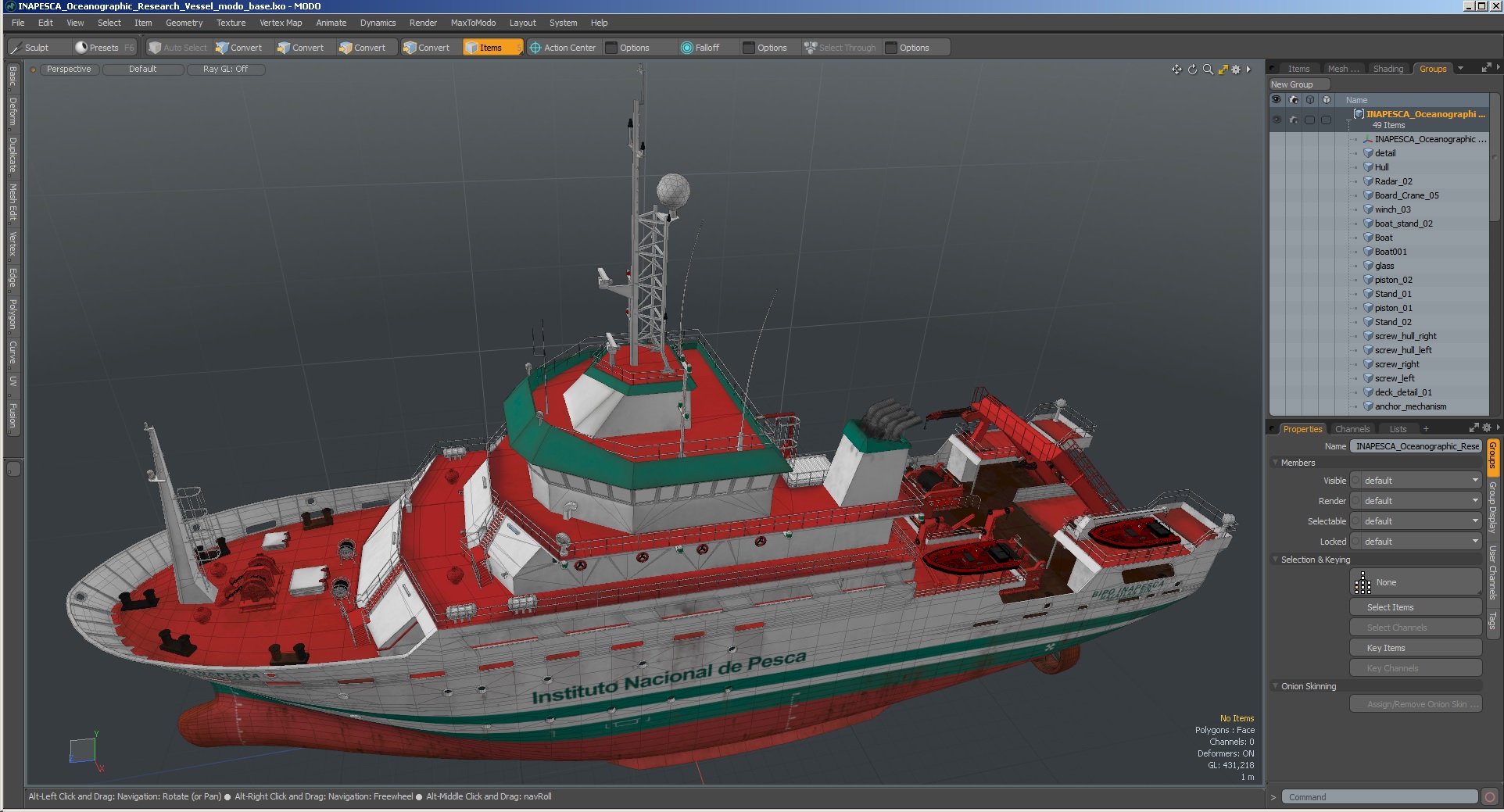Click the Auto Select mode icon

[x=155, y=48]
